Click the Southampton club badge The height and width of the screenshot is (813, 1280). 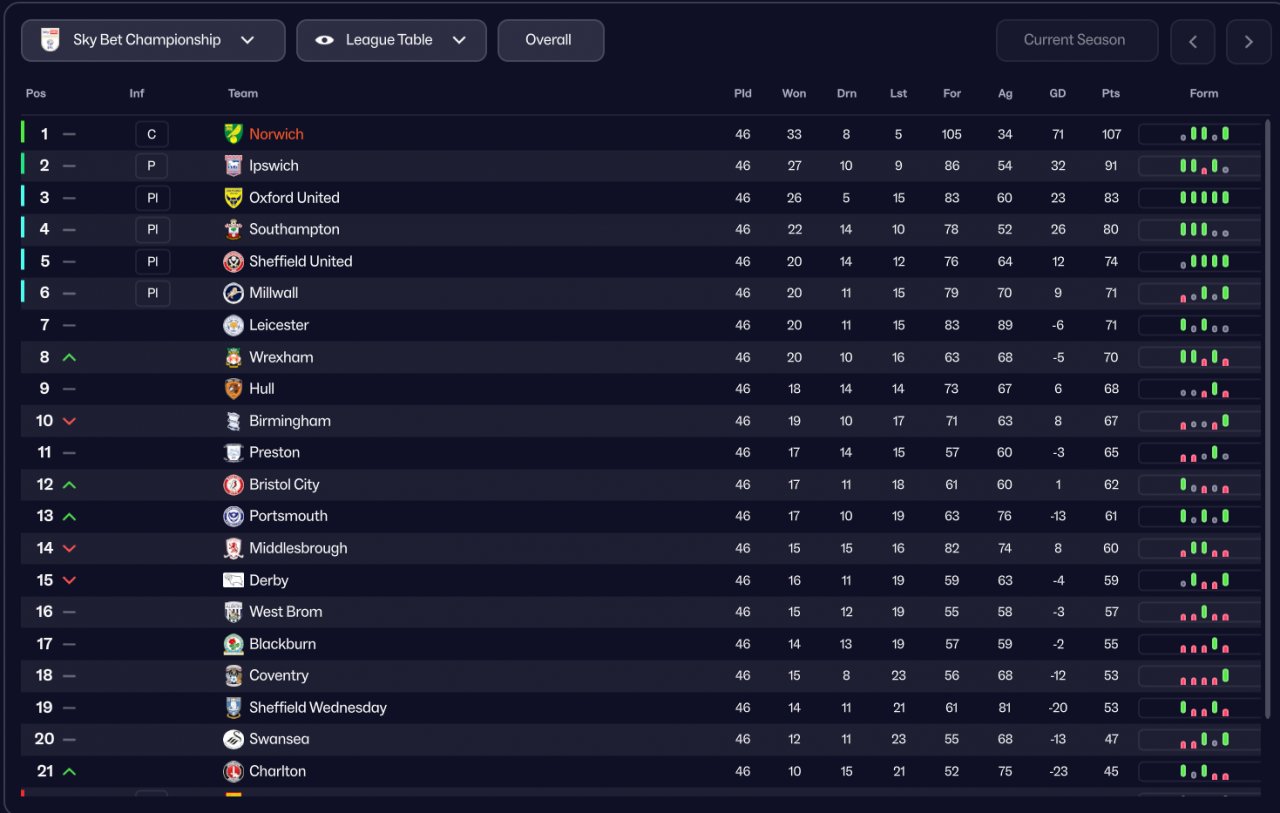(x=233, y=230)
